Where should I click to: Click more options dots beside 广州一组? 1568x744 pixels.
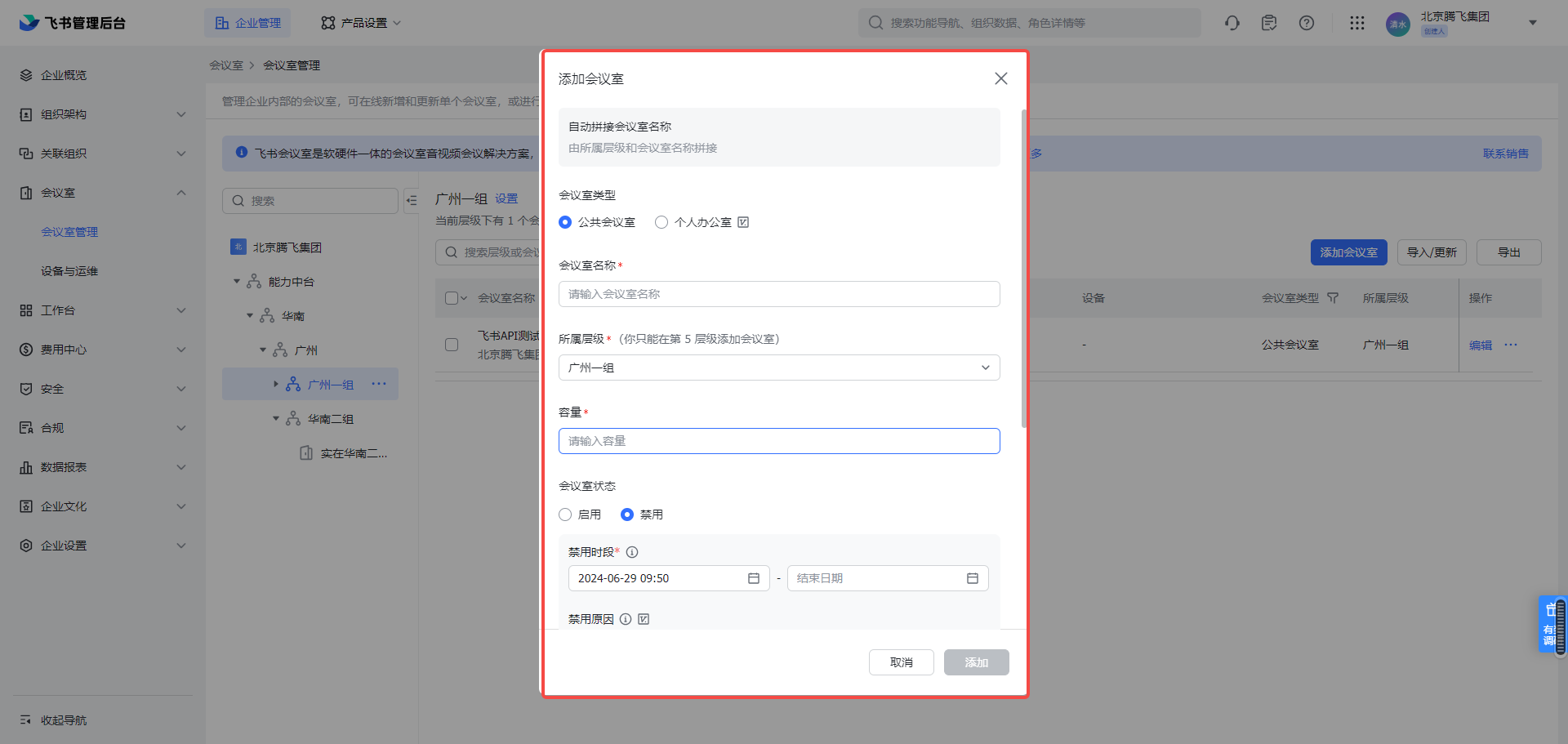379,384
